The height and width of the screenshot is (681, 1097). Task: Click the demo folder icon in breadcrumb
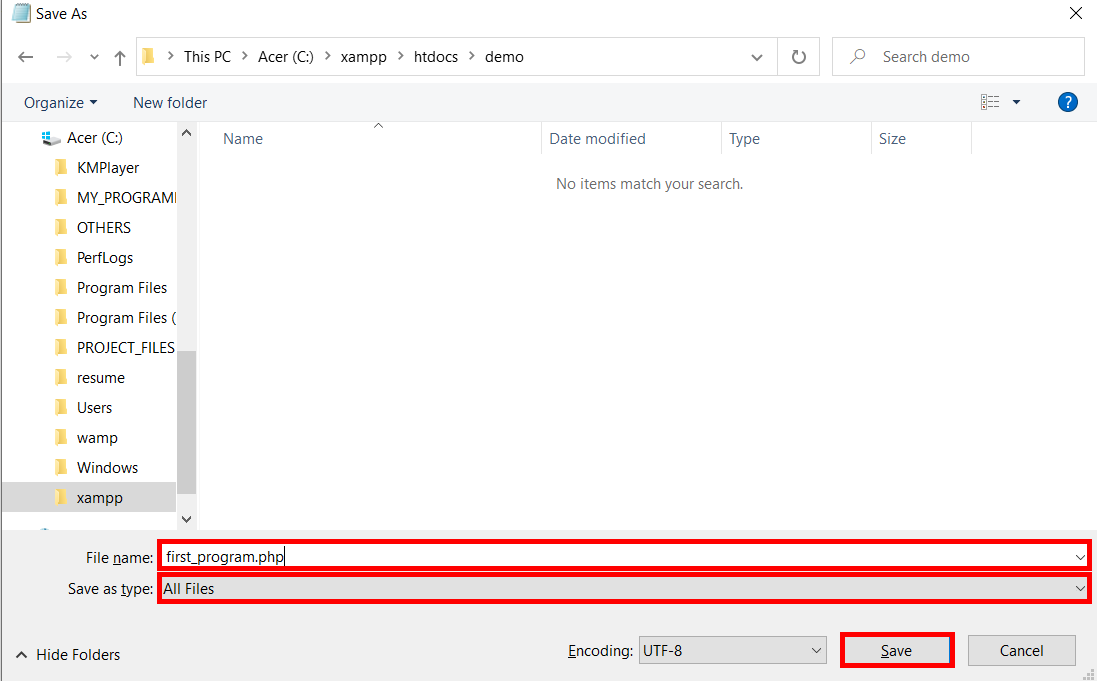149,56
